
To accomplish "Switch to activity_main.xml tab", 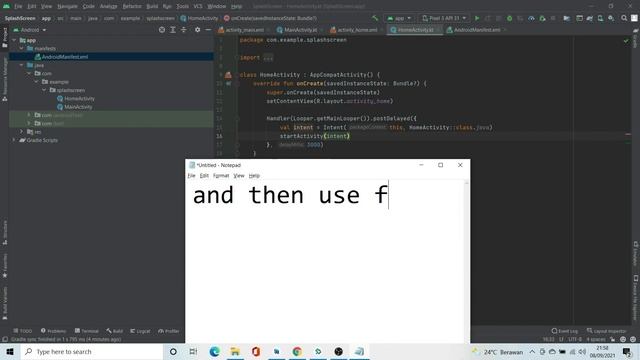I will [244, 30].
